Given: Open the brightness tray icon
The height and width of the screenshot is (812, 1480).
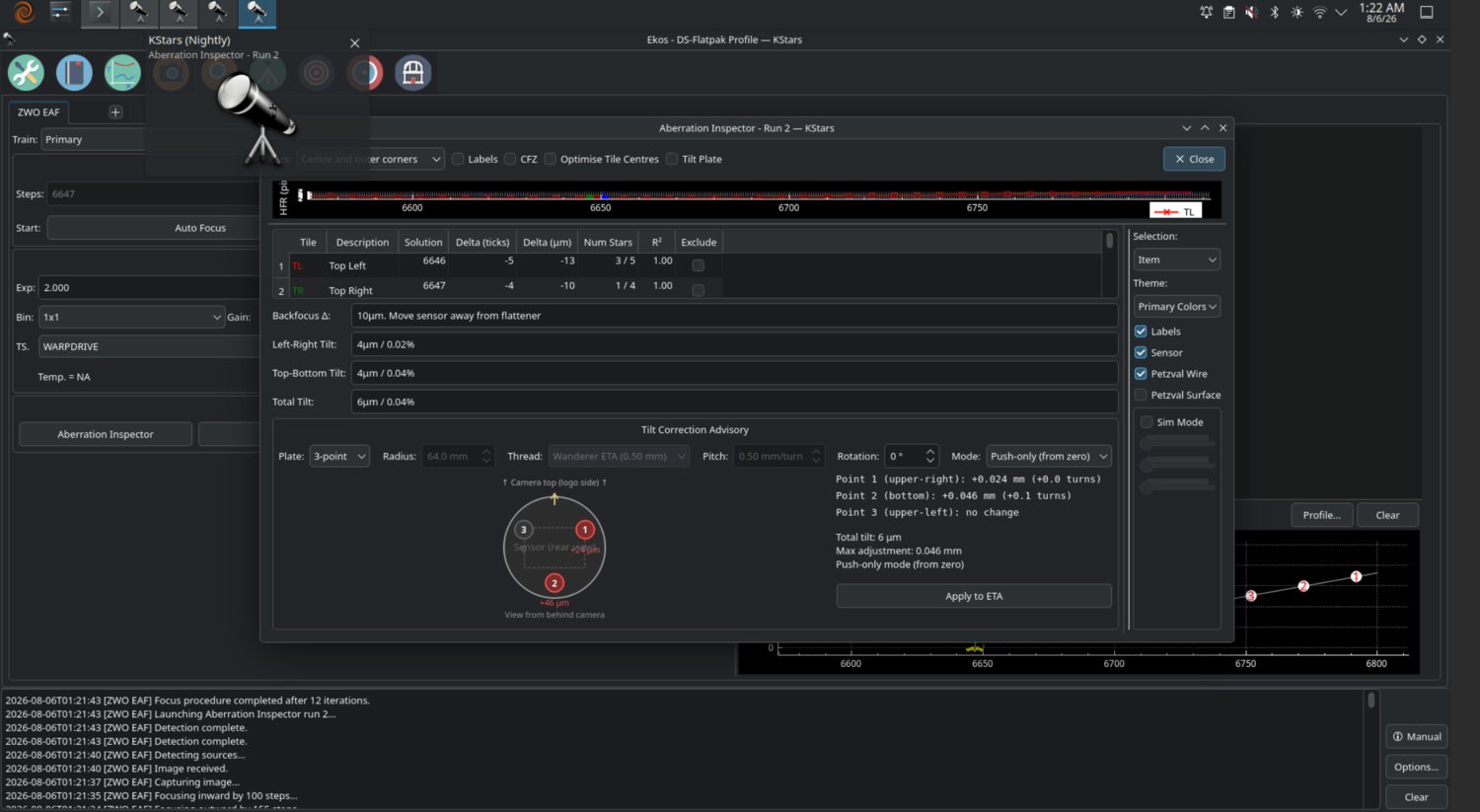Looking at the screenshot, I should pos(1296,13).
